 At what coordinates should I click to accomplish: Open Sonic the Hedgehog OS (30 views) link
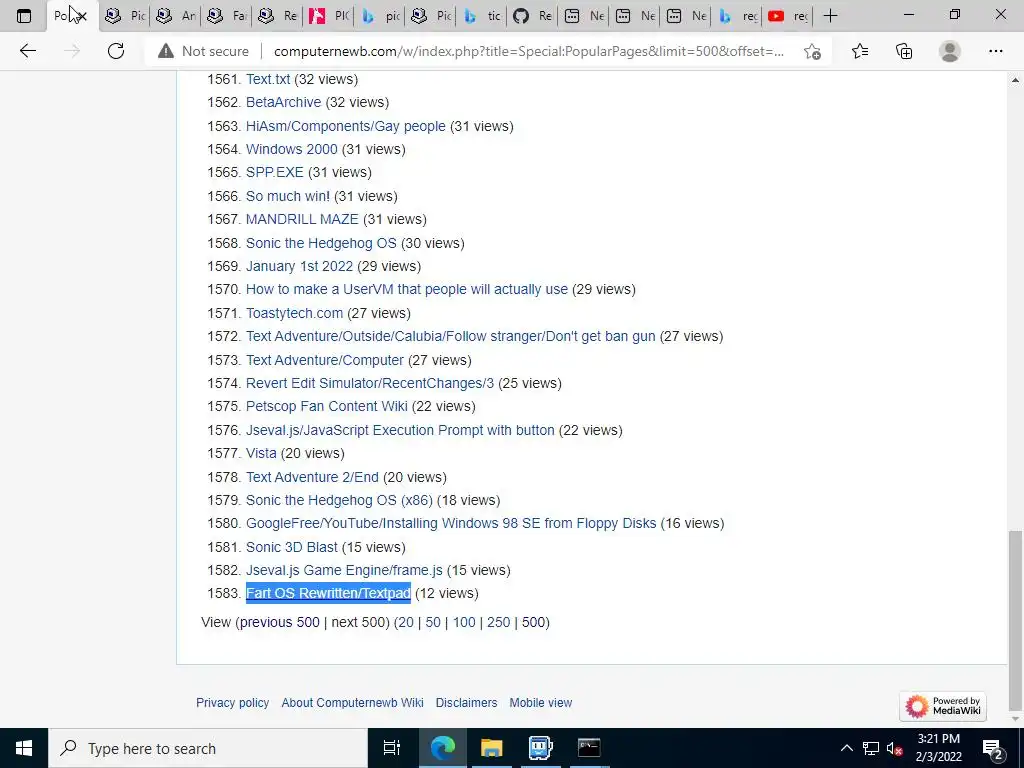[x=321, y=243]
